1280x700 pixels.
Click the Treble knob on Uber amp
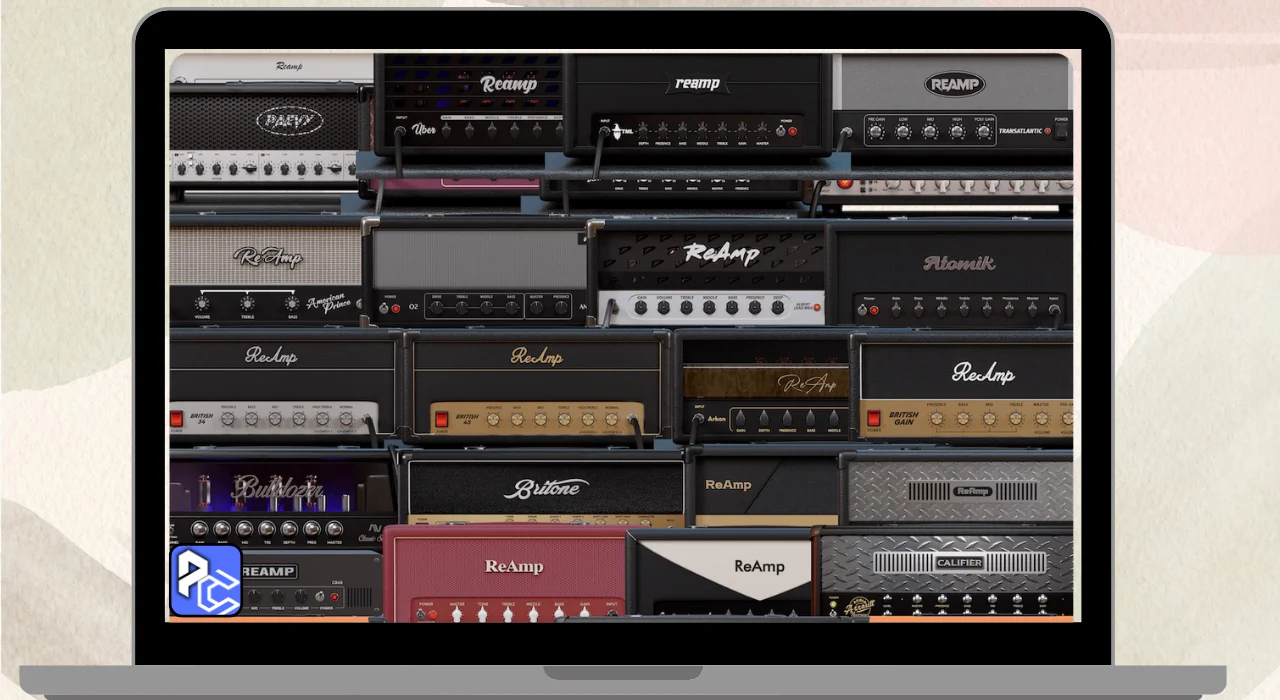[515, 131]
